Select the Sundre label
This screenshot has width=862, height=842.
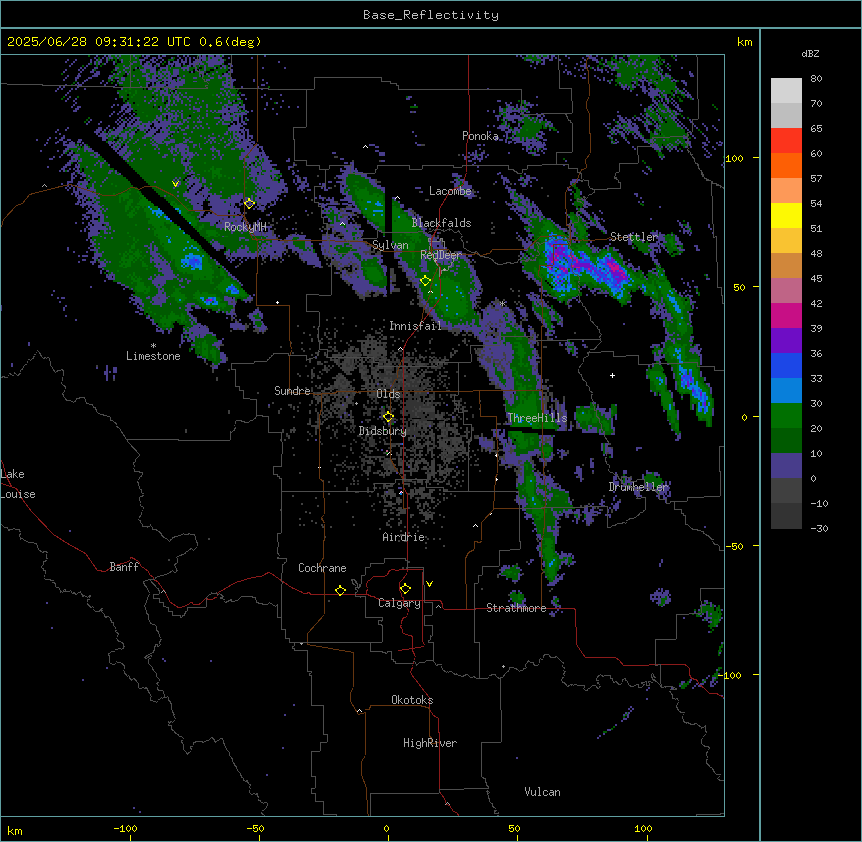(x=292, y=391)
